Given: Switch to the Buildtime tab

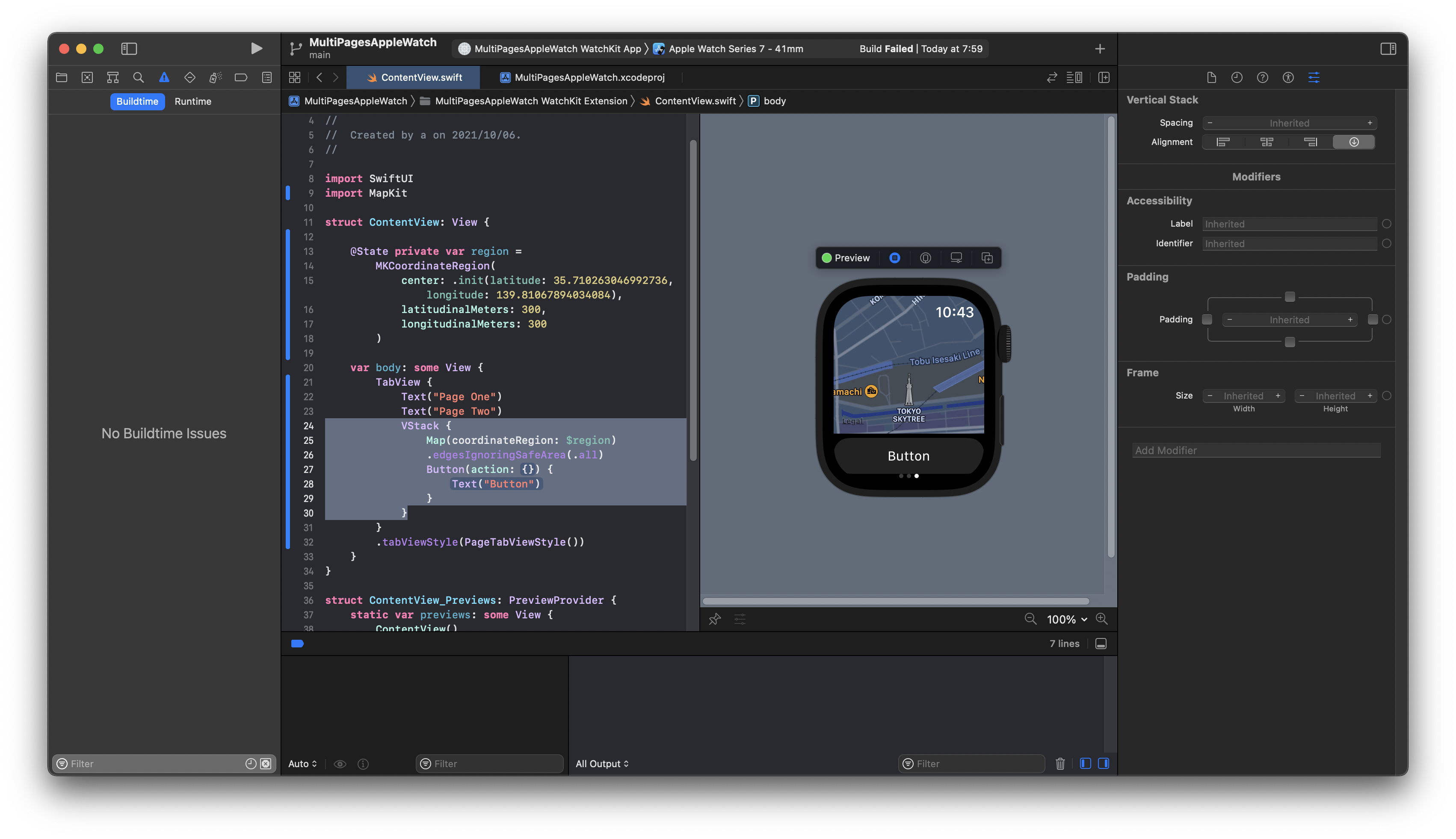Looking at the screenshot, I should (137, 101).
